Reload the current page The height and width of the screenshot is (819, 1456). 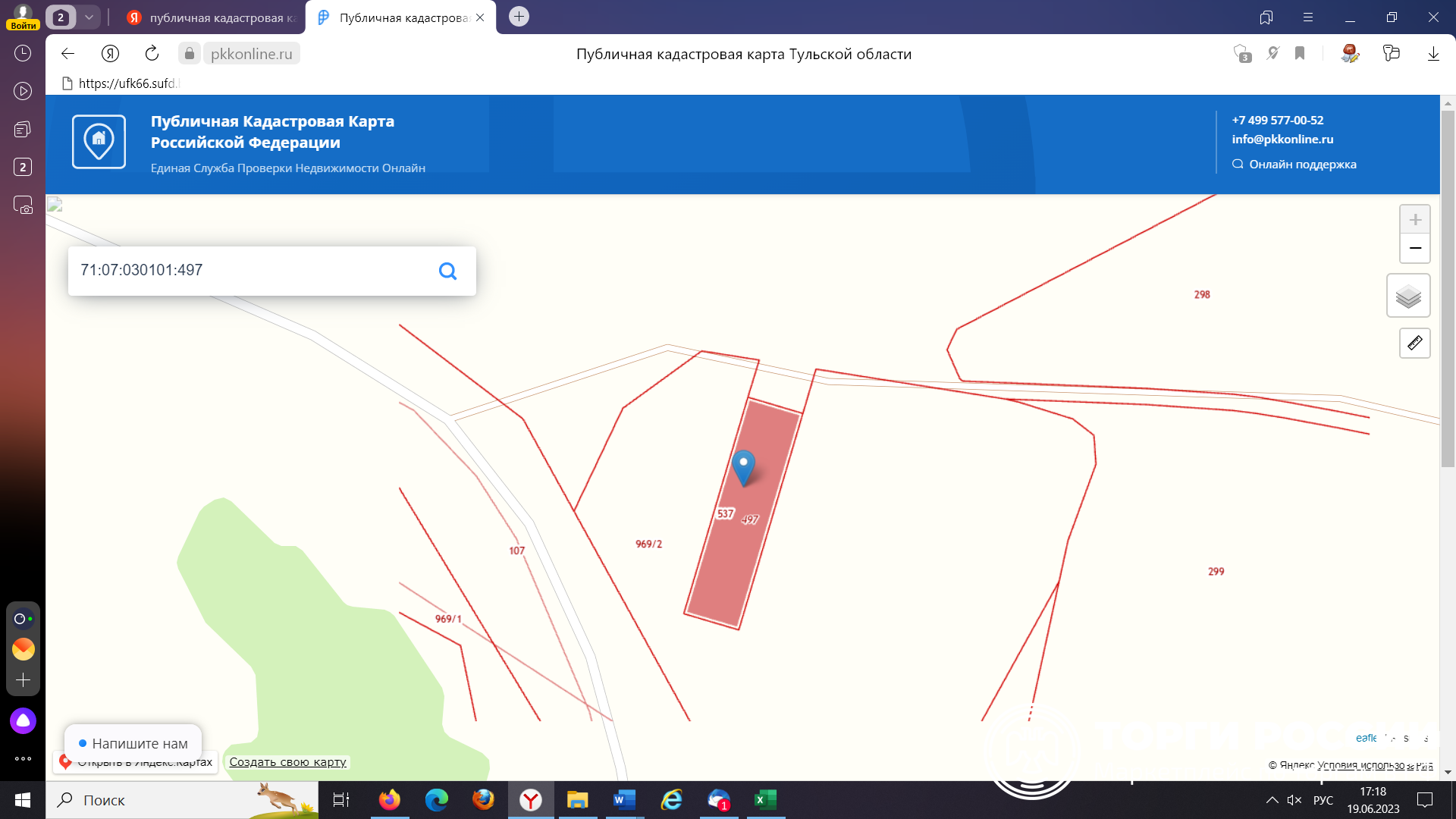(x=152, y=54)
